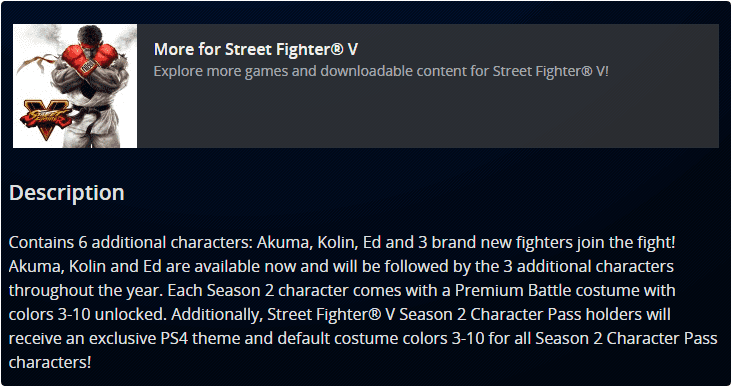Click 'Season 2 Character Pass holders' text
This screenshot has width=737, height=391.
point(520,314)
